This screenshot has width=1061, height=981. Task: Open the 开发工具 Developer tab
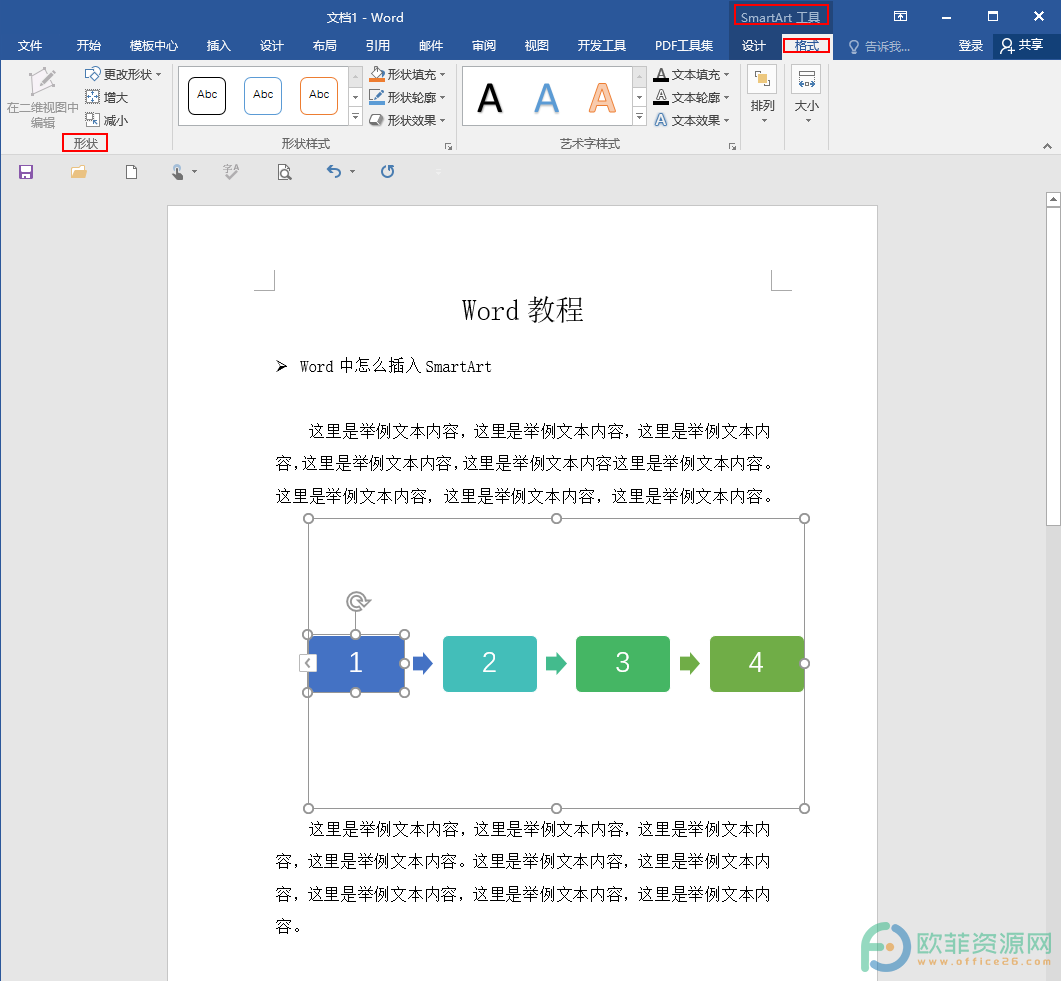coord(602,45)
